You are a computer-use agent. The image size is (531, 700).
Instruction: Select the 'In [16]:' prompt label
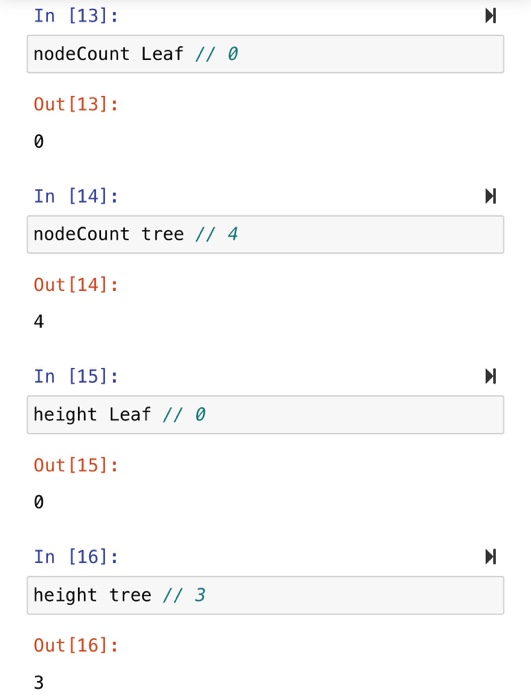point(76,557)
